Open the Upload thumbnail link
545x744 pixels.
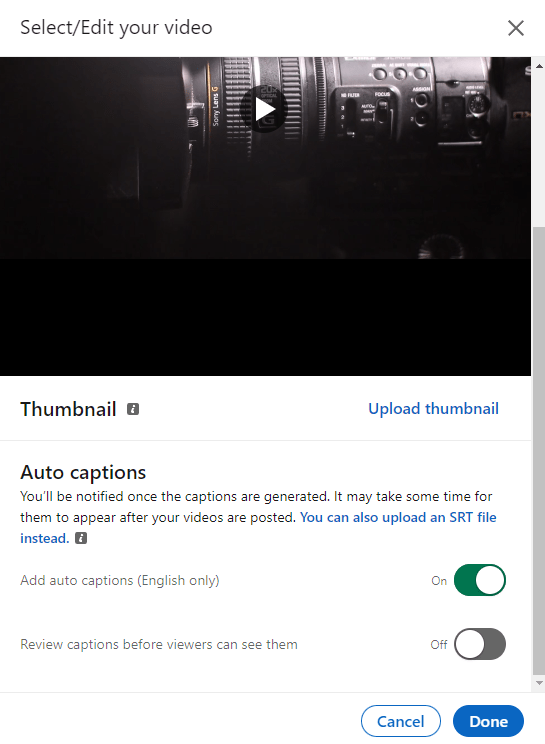[434, 409]
